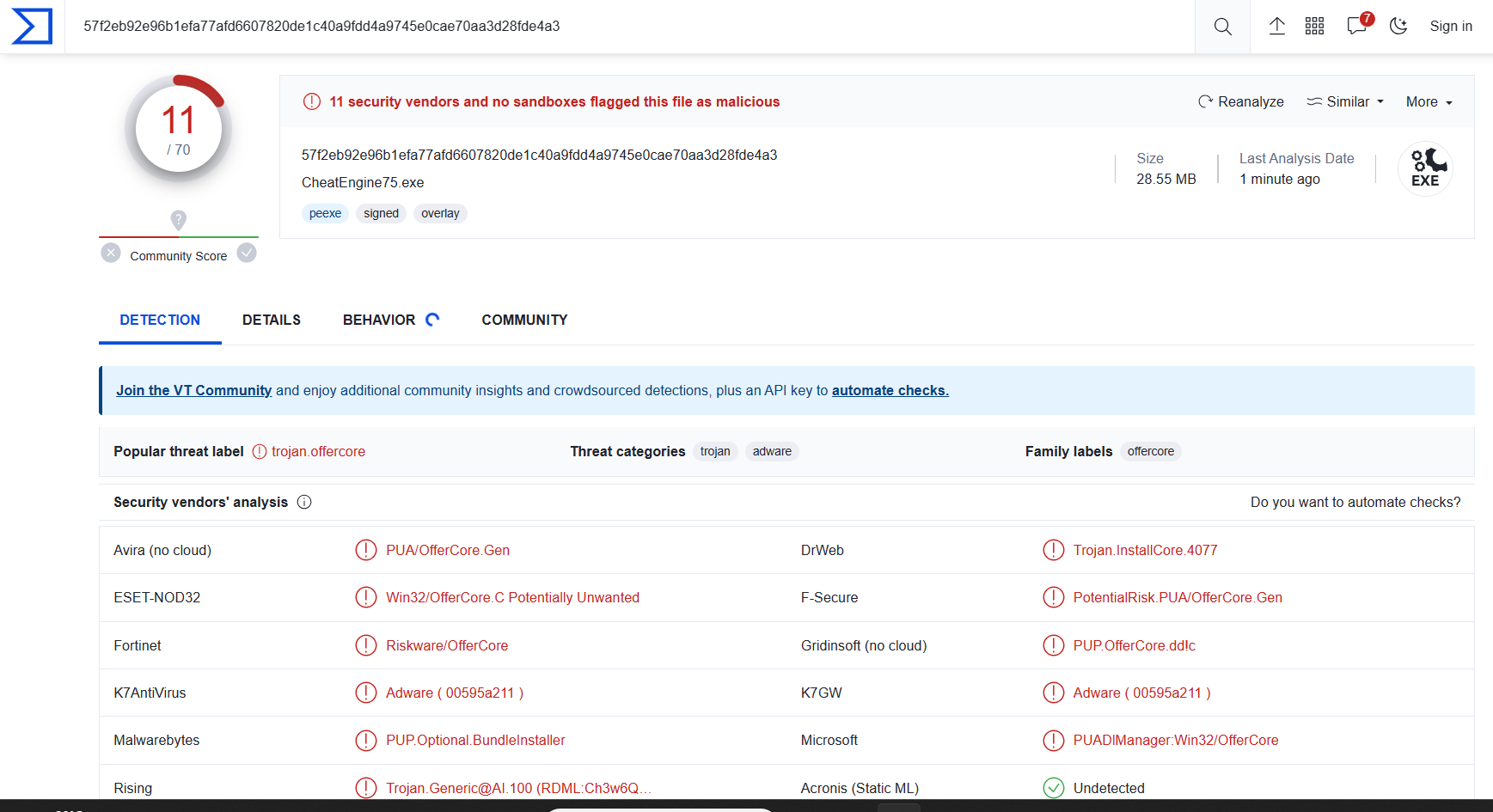
Task: Switch to the COMMUNITY tab
Action: click(x=524, y=320)
